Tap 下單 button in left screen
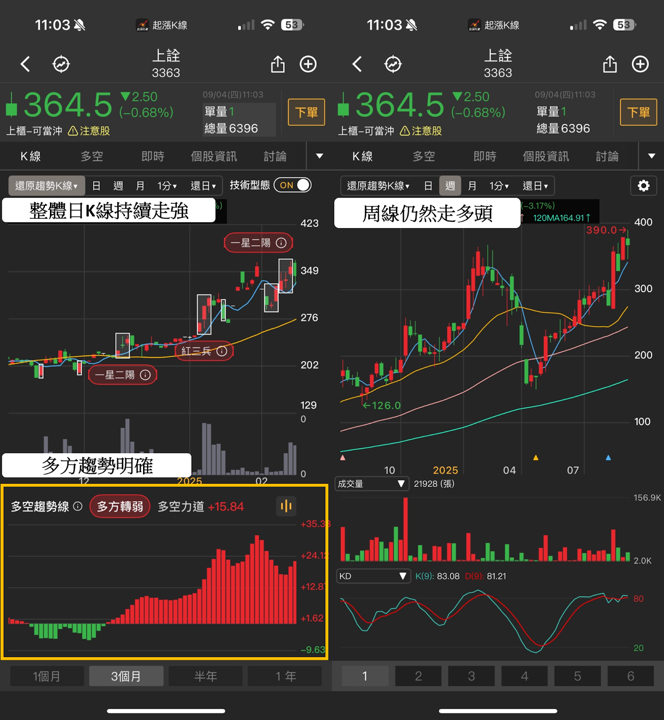Screen dimensions: 664x720 tap(306, 112)
